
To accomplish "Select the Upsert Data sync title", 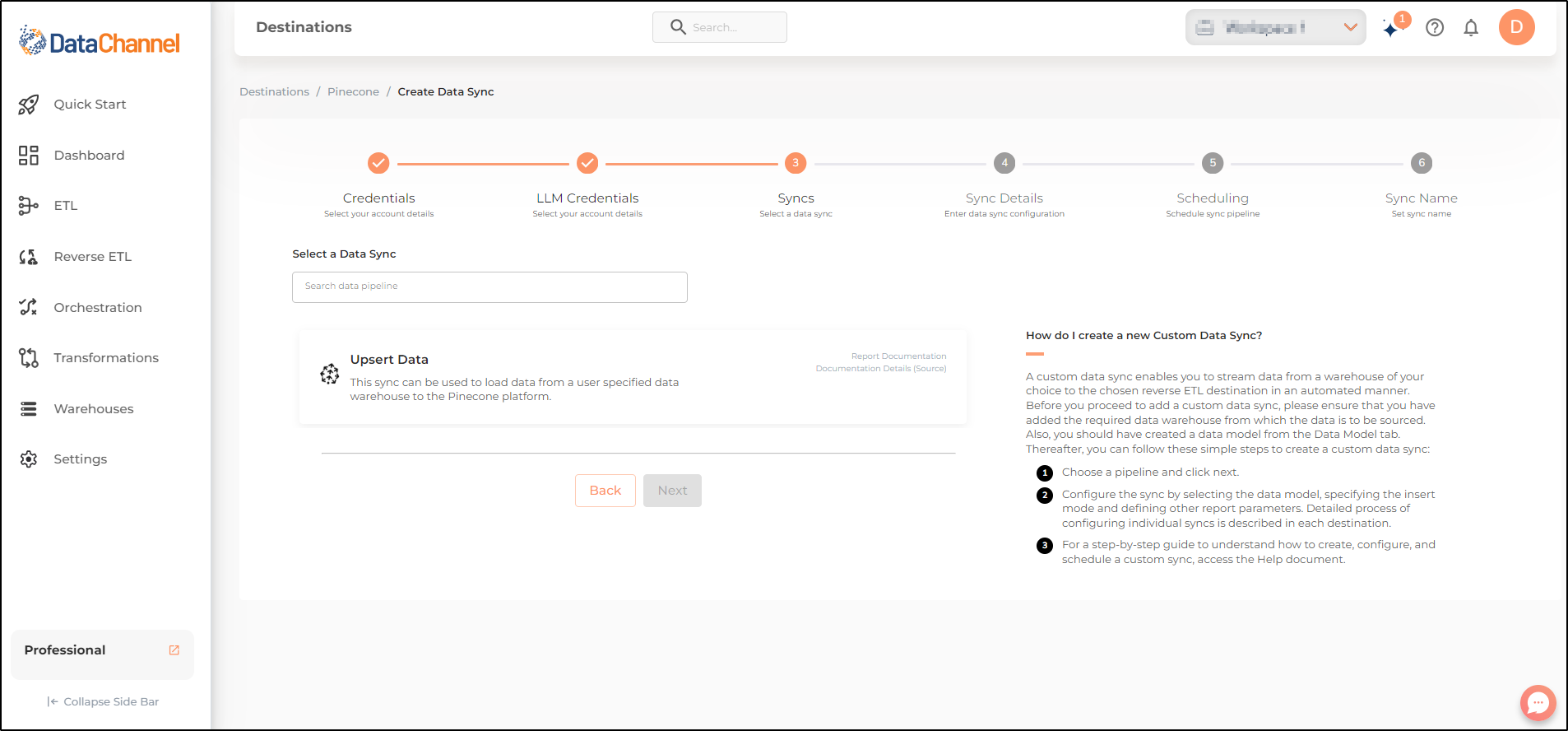I will click(389, 360).
